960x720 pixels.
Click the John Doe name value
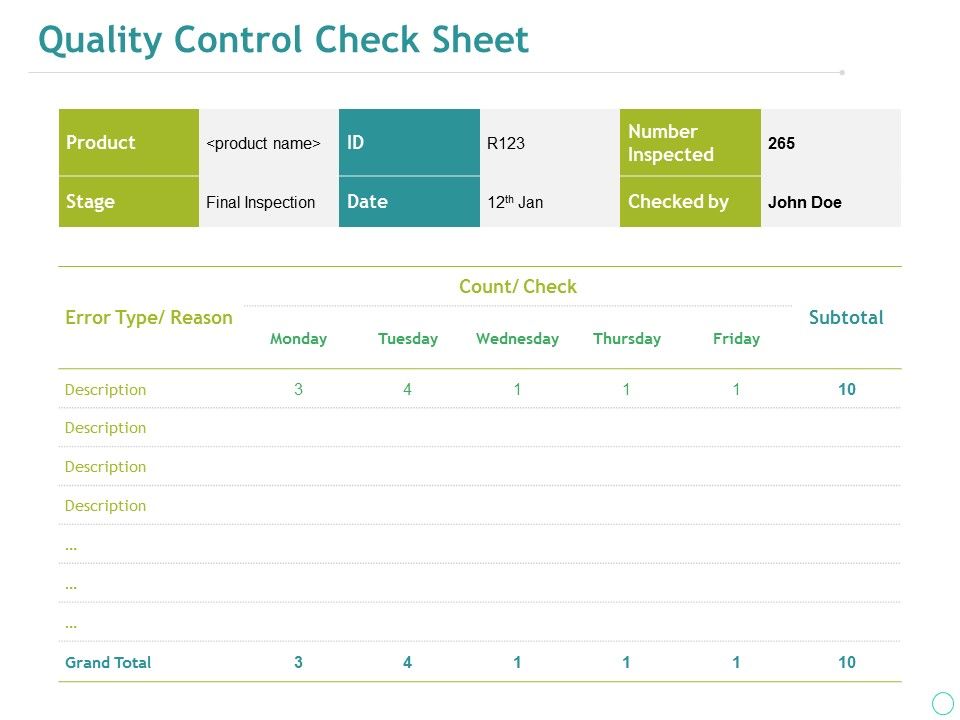click(804, 203)
